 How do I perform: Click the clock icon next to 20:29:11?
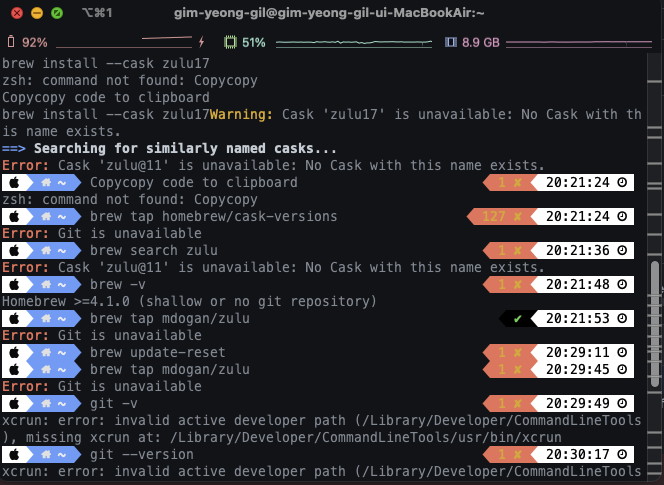pyautogui.click(x=622, y=352)
